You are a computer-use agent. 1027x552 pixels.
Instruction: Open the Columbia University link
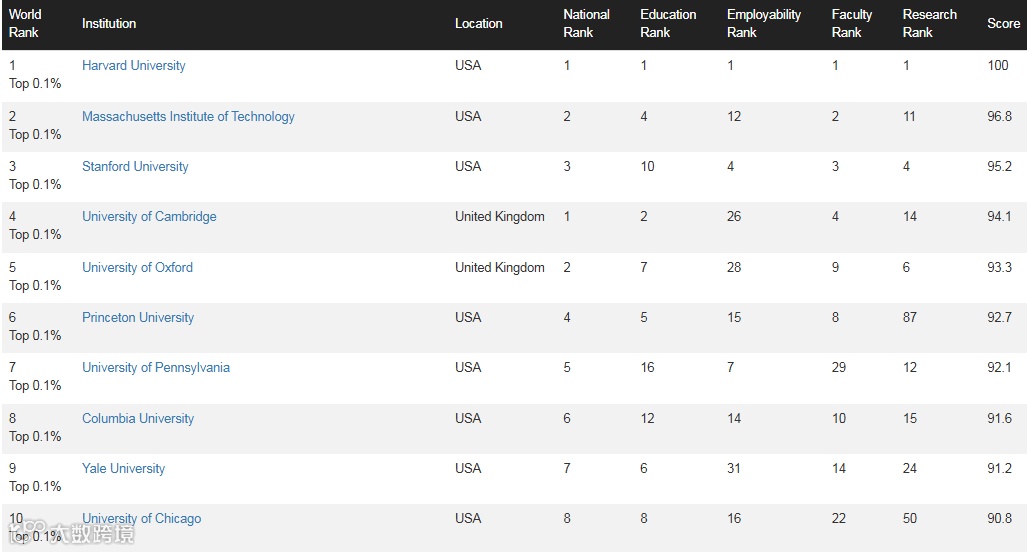pyautogui.click(x=138, y=419)
